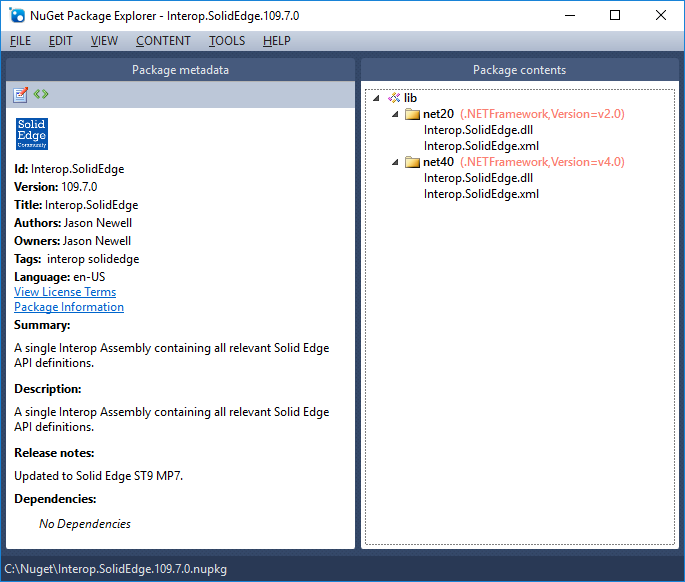Image resolution: width=685 pixels, height=582 pixels.
Task: Click the net40 folder icon
Action: click(412, 162)
